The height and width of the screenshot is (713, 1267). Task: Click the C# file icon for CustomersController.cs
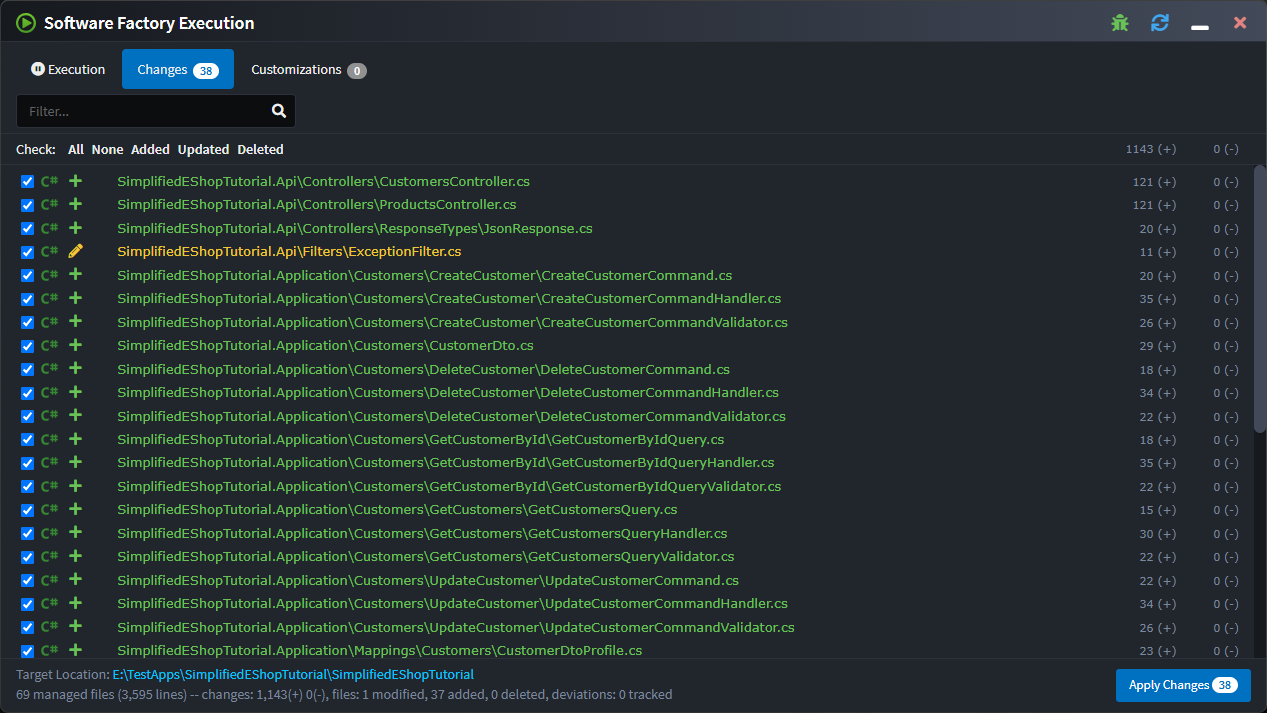(x=49, y=181)
